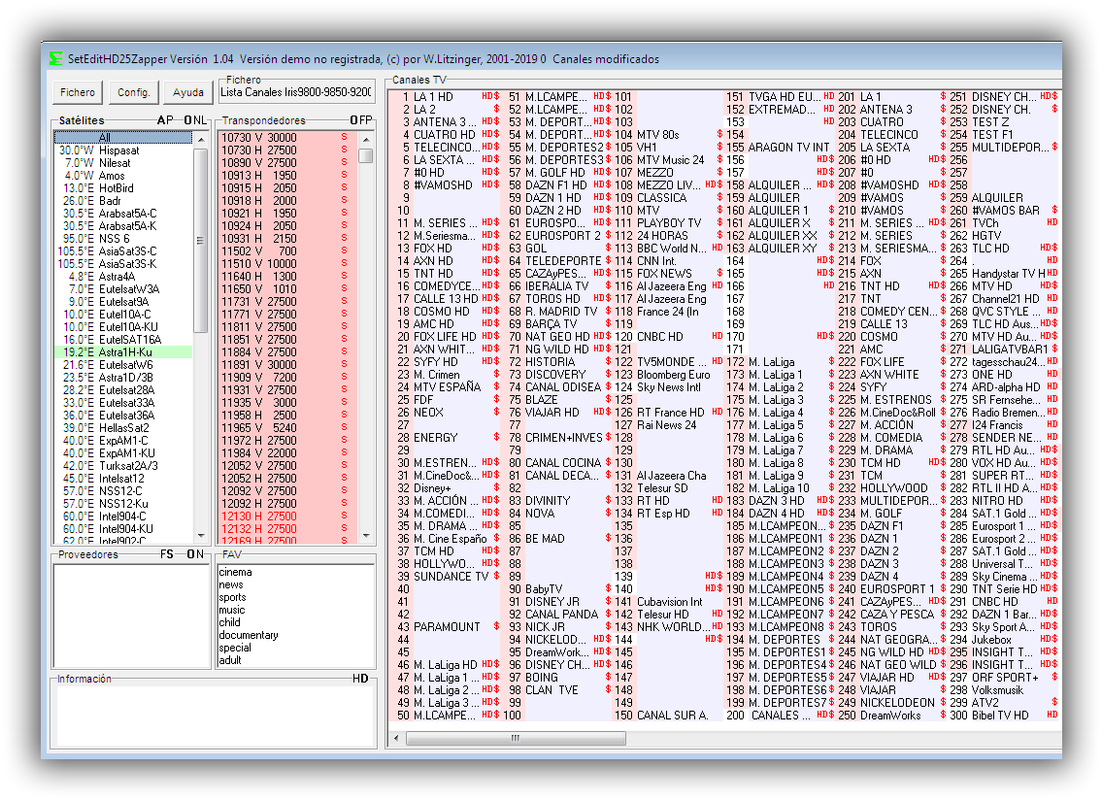1103x800 pixels.
Task: Select the special favorites group
Action: pos(235,647)
